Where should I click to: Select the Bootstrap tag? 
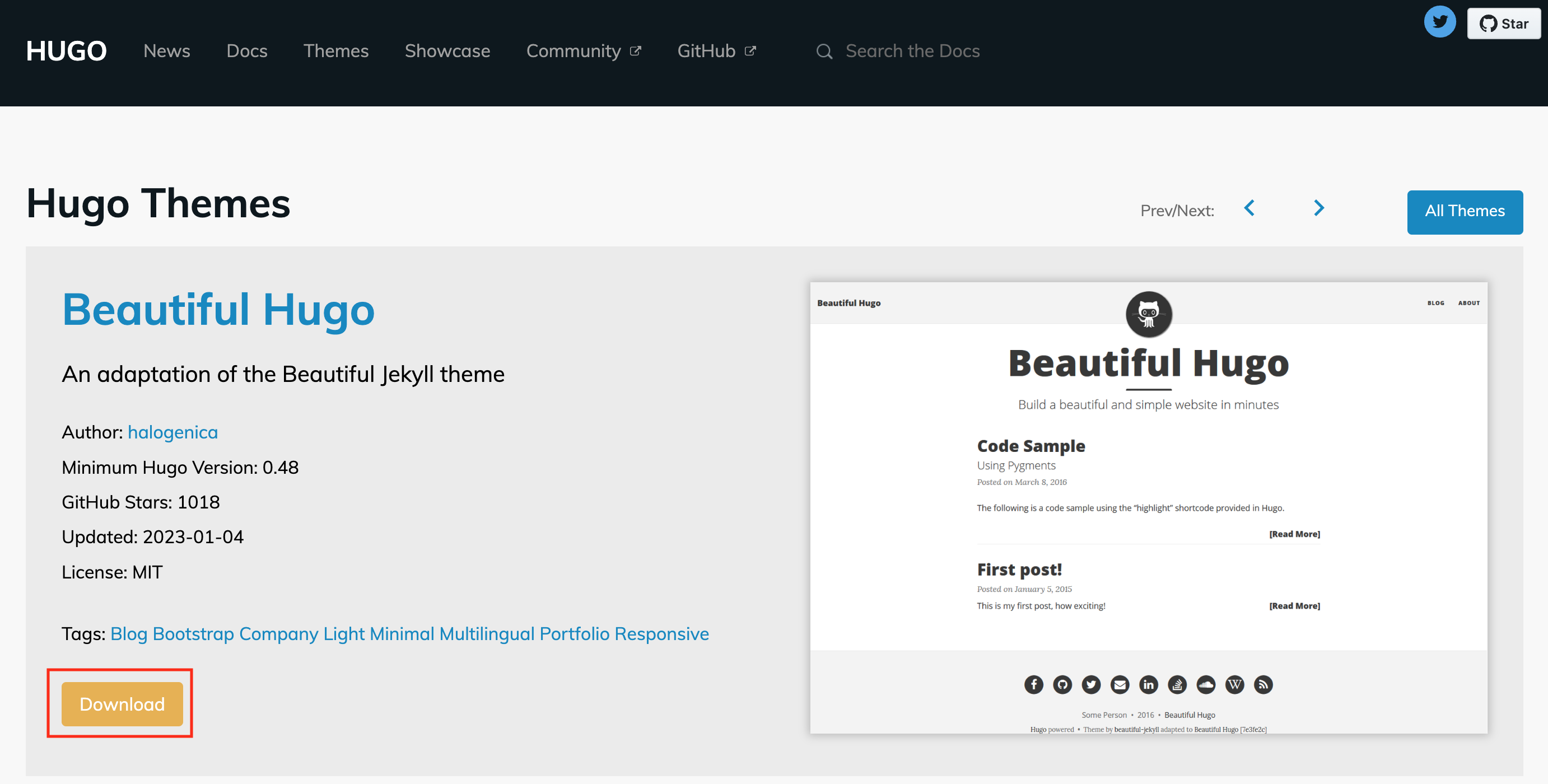(194, 633)
